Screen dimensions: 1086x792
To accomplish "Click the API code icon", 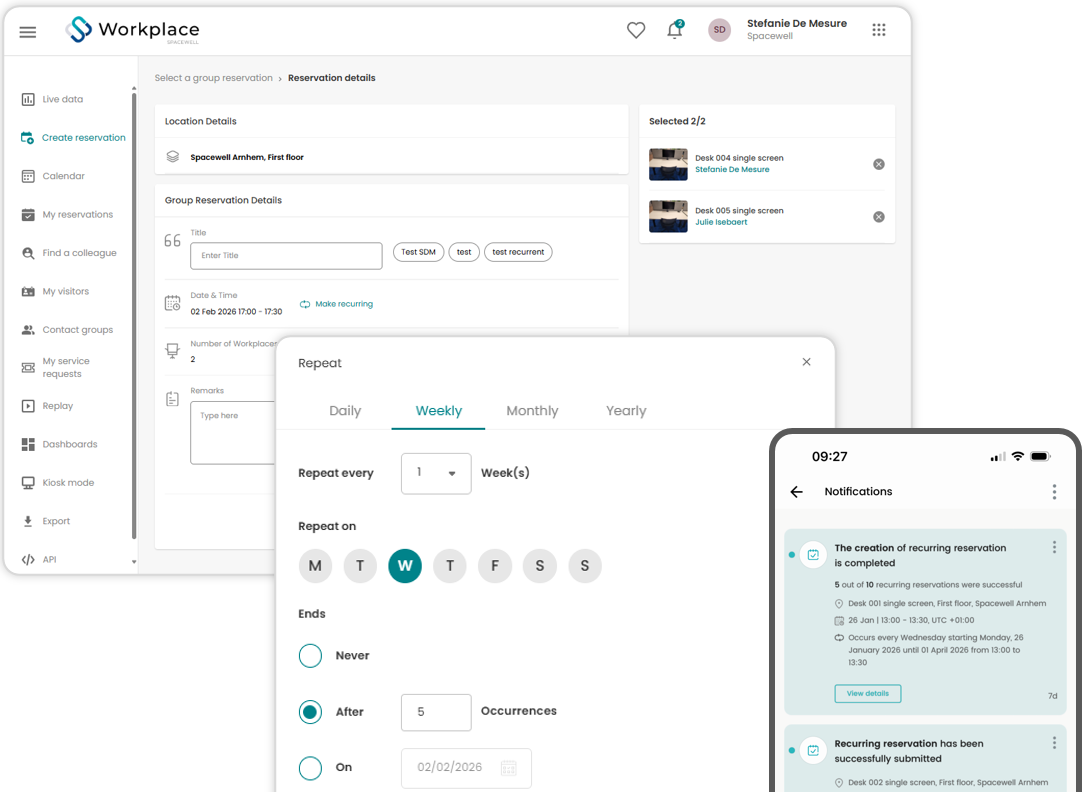I will 28,559.
